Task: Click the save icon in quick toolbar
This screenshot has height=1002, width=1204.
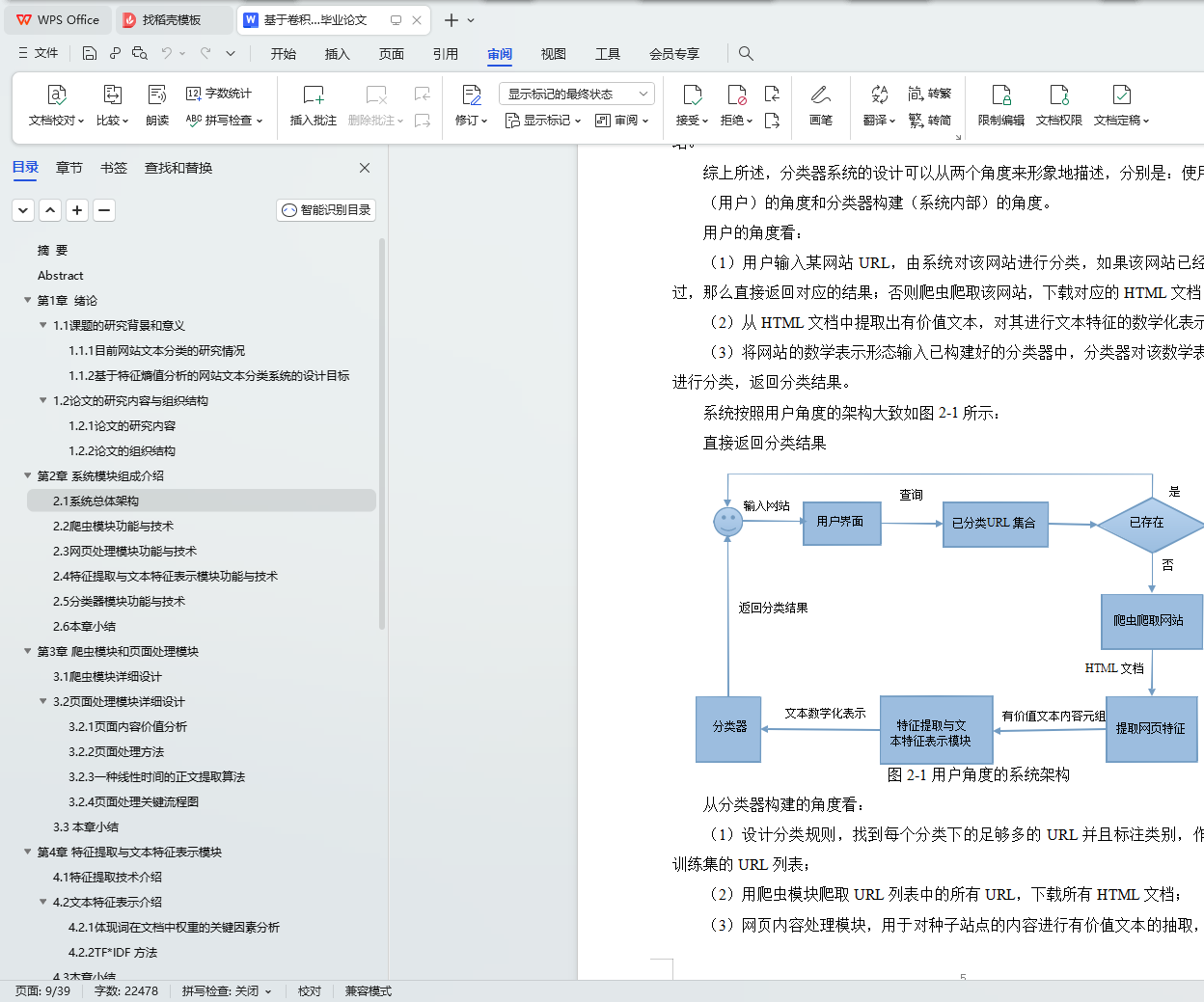Action: click(89, 53)
